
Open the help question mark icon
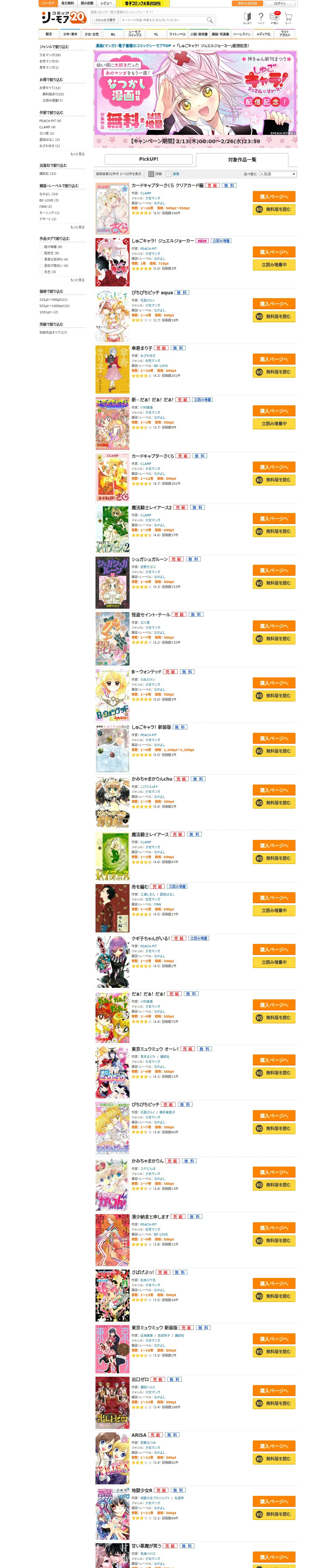(x=261, y=18)
